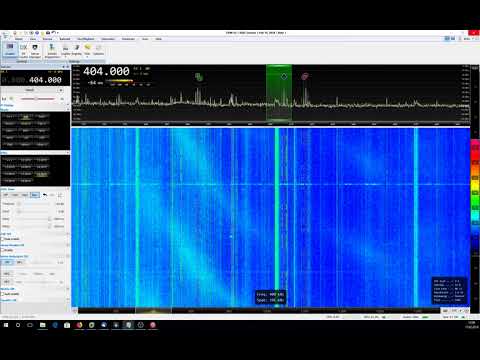Click the highlighted filter button in the filter grid
The image size is (480, 360).
[42, 174]
